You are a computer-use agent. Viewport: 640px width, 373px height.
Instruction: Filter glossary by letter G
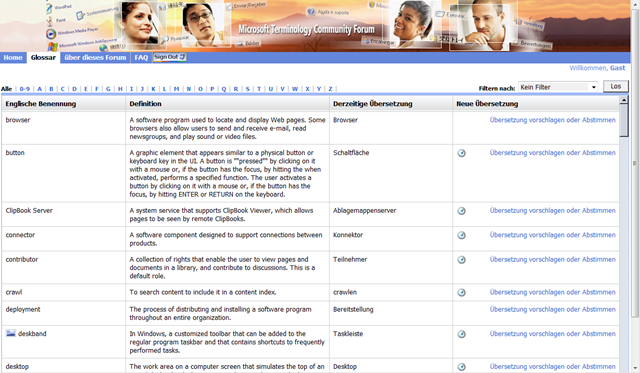[x=108, y=89]
